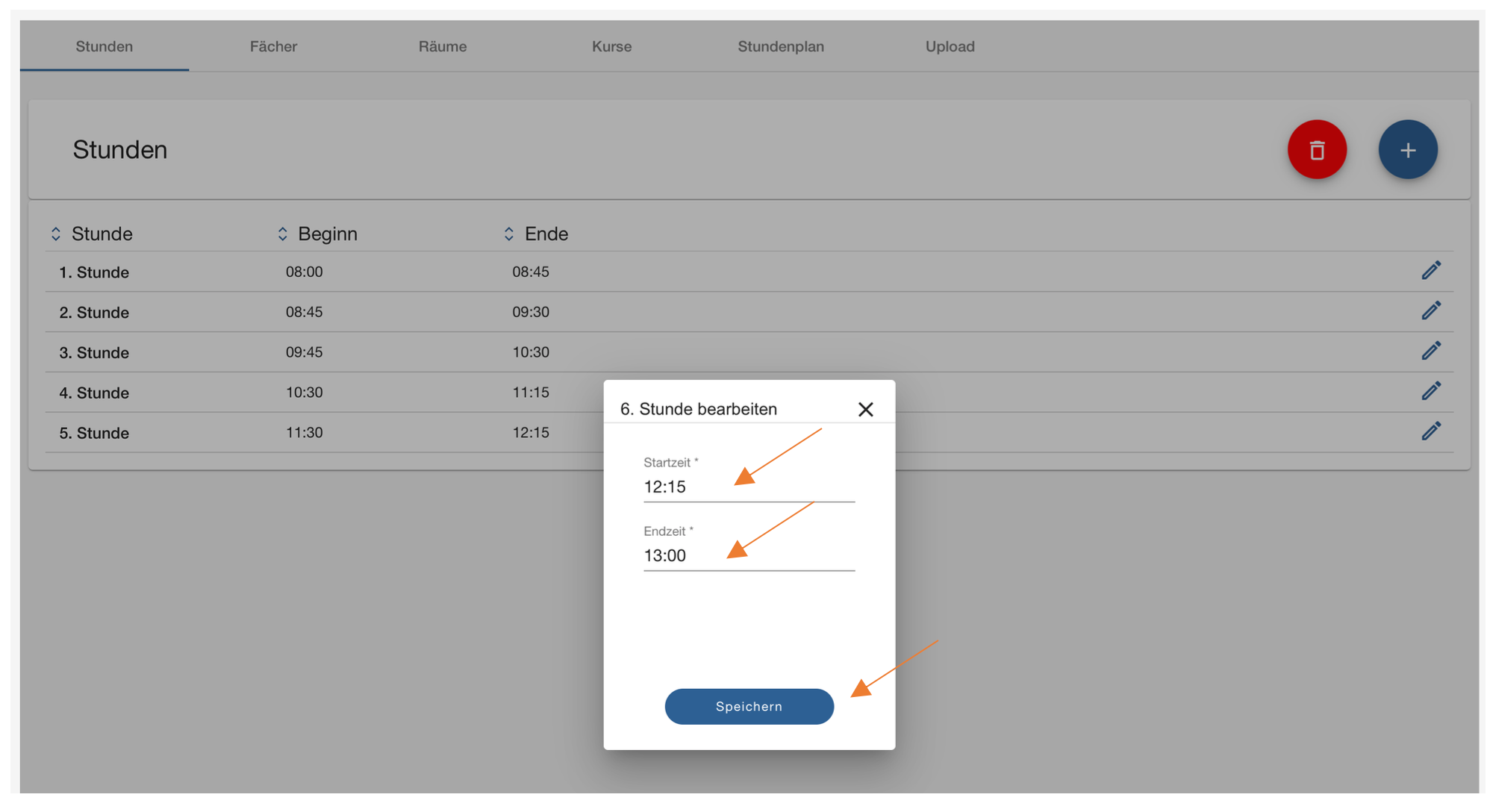
Task: Sort by Stunde column arrows
Action: (x=55, y=234)
